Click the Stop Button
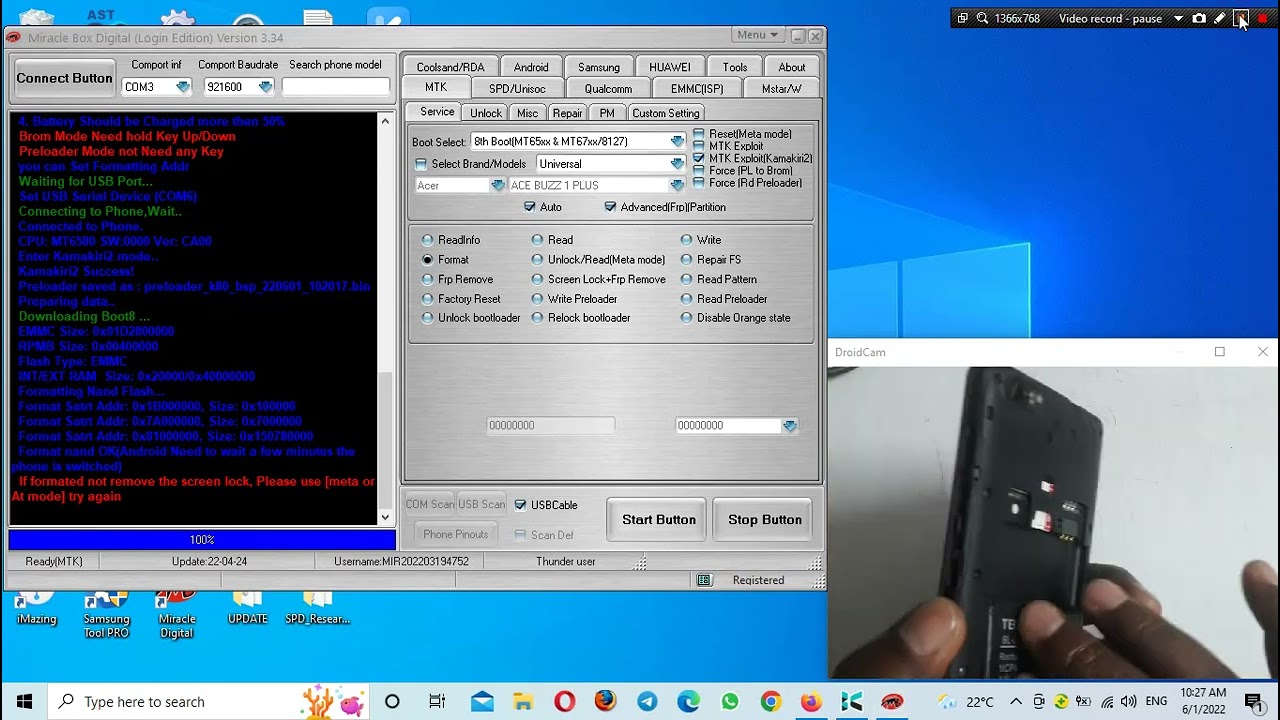Image resolution: width=1280 pixels, height=720 pixels. (x=765, y=520)
